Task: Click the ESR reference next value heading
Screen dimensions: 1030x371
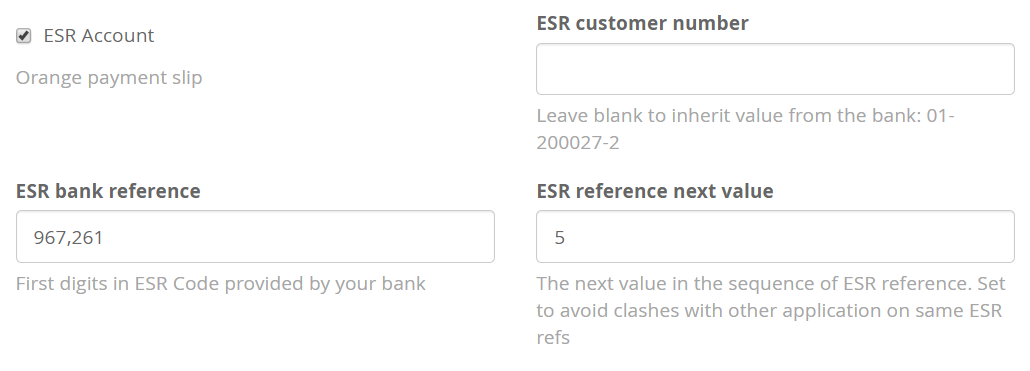Action: click(x=655, y=191)
